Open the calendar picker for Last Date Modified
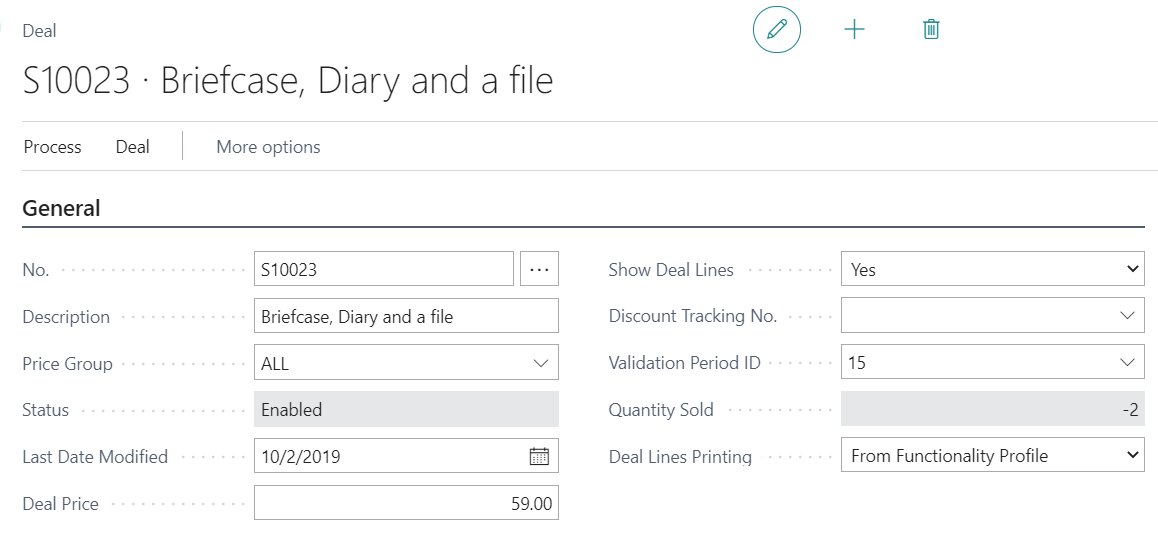This screenshot has width=1158, height=534. 539,457
